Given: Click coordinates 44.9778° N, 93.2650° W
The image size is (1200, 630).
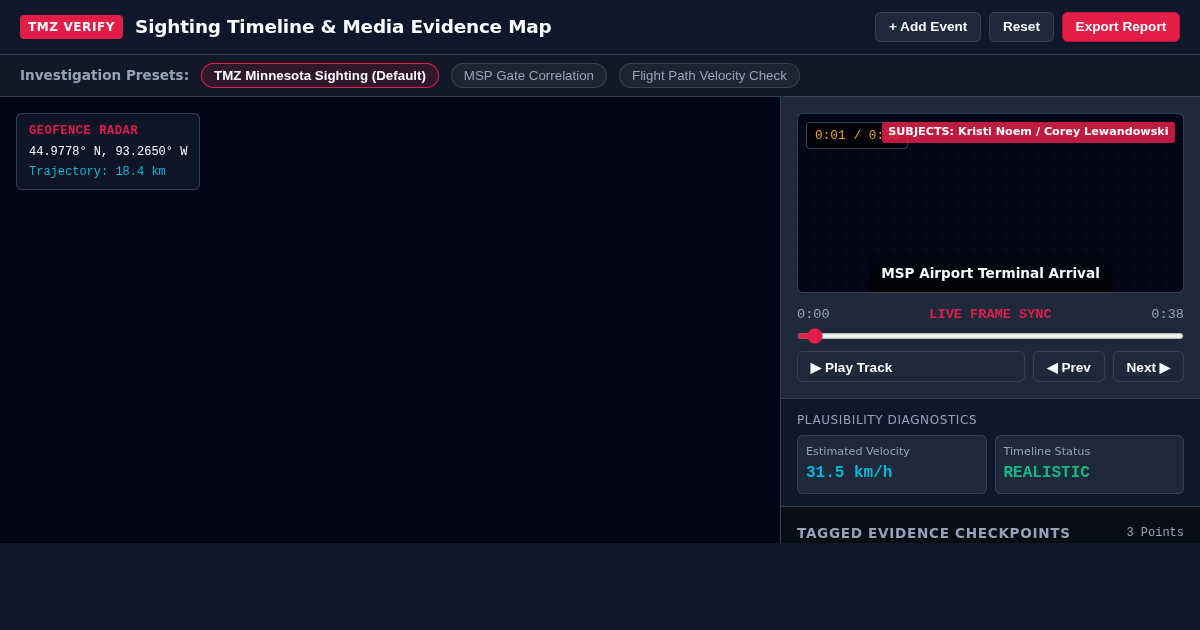Looking at the screenshot, I should pos(108,152).
